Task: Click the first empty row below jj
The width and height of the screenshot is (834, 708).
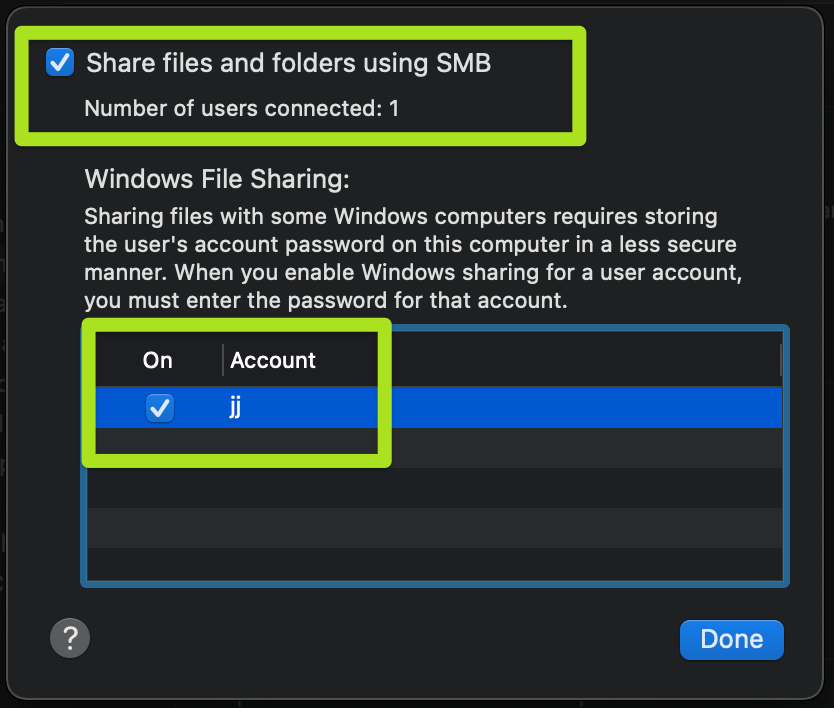Action: coord(435,448)
